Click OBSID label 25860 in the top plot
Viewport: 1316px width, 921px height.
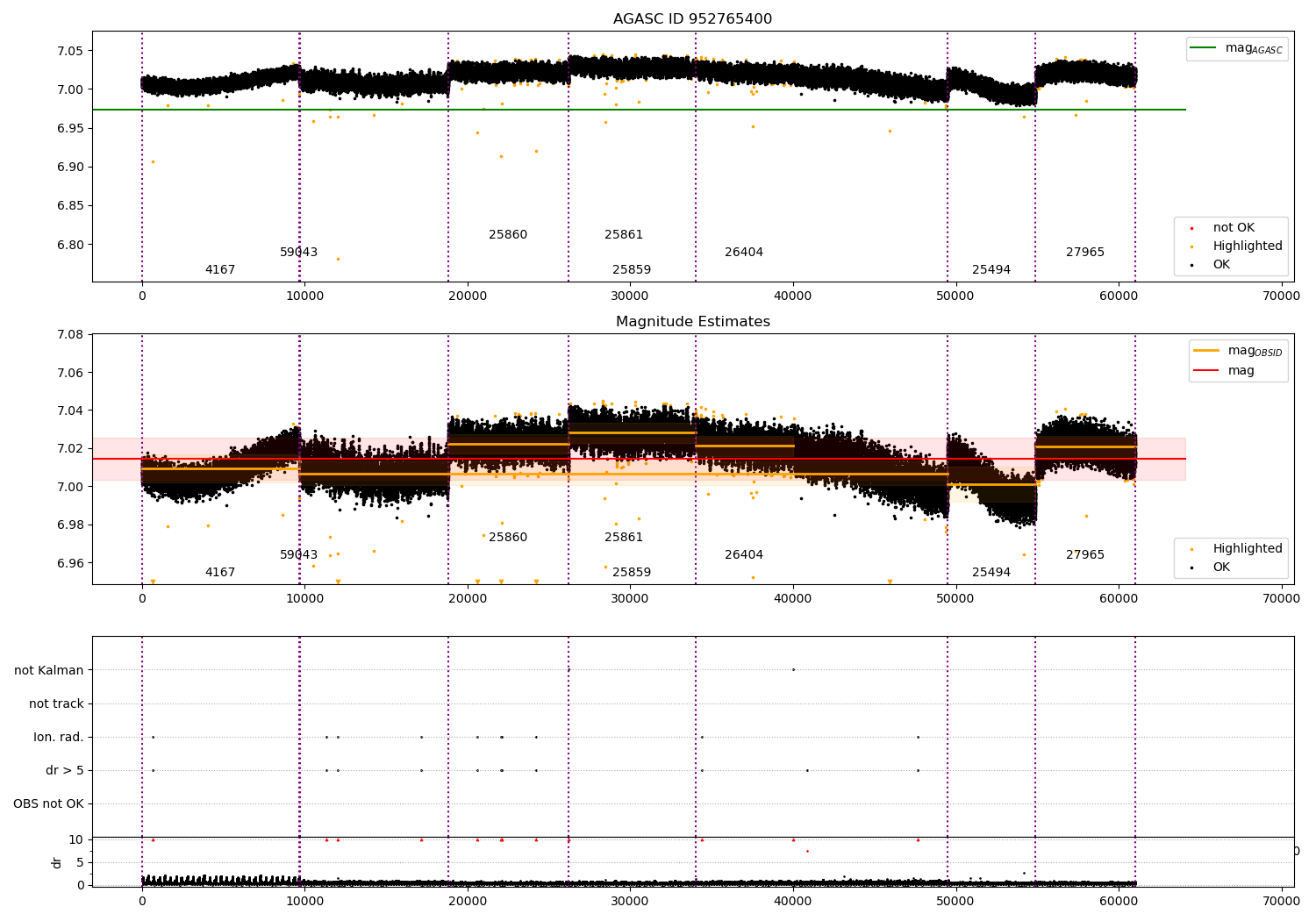click(x=508, y=235)
